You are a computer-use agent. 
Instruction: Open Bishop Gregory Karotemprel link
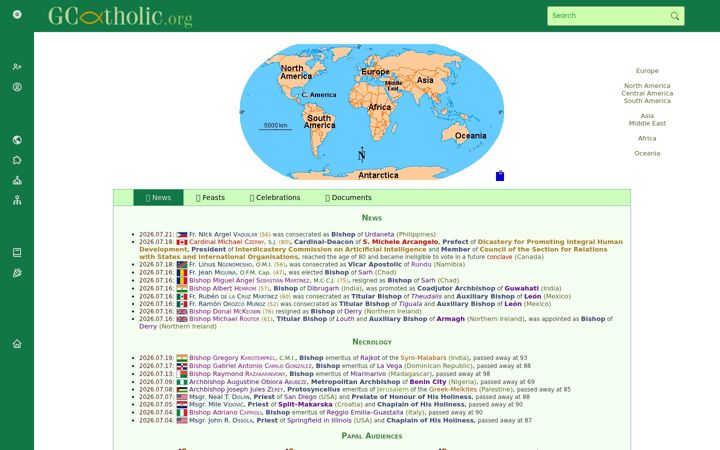pos(232,358)
